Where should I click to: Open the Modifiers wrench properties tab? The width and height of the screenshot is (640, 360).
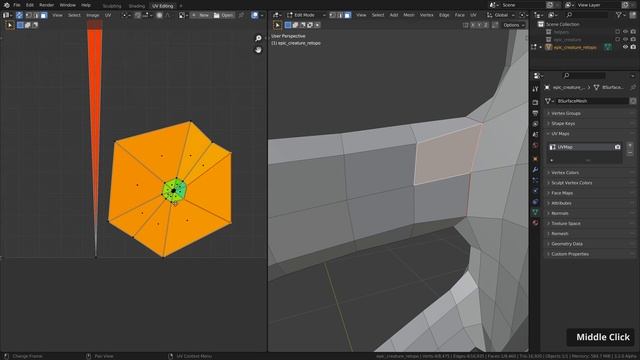pos(535,169)
